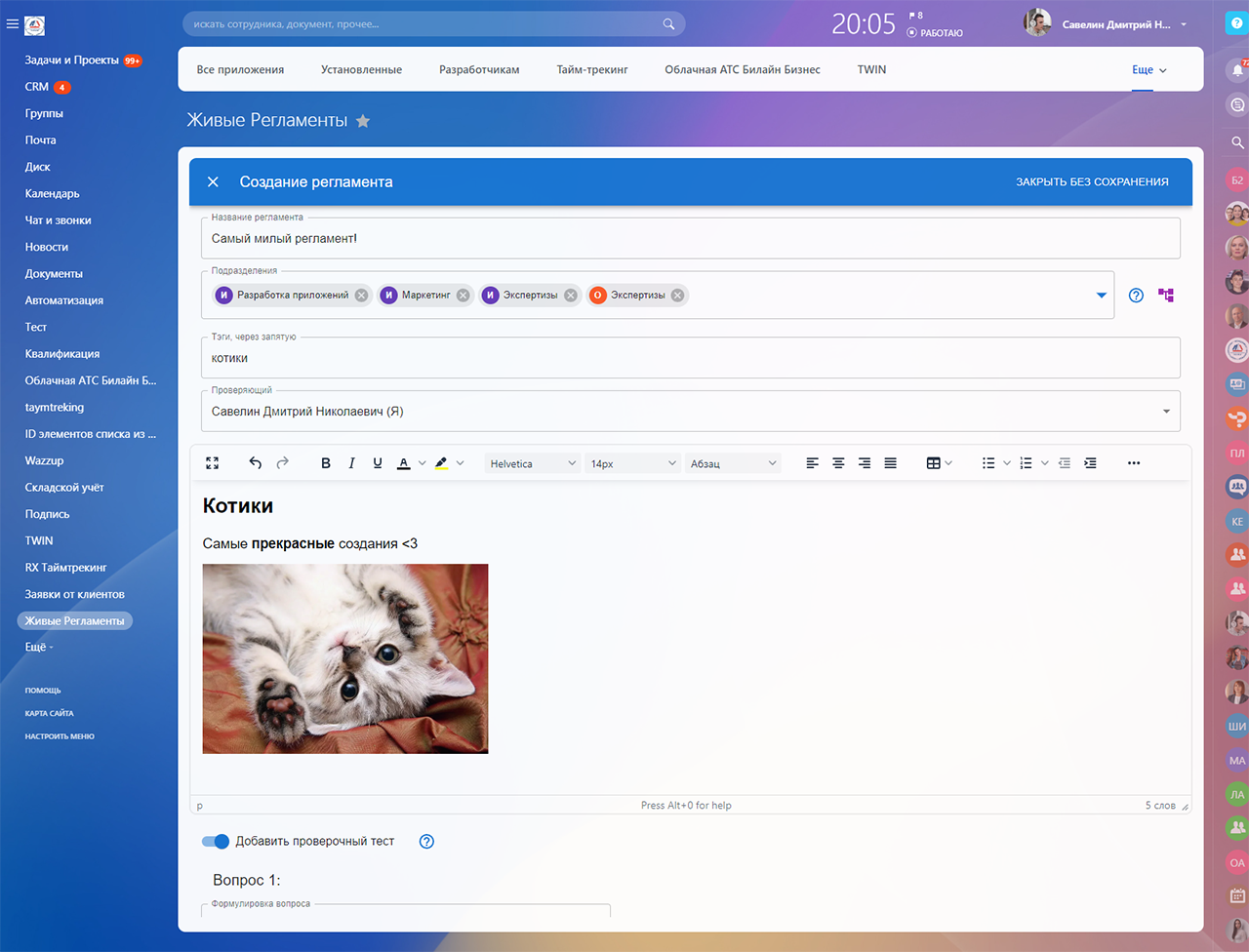Open the department structure tree icon
Viewport: 1249px width, 952px height.
click(1166, 295)
